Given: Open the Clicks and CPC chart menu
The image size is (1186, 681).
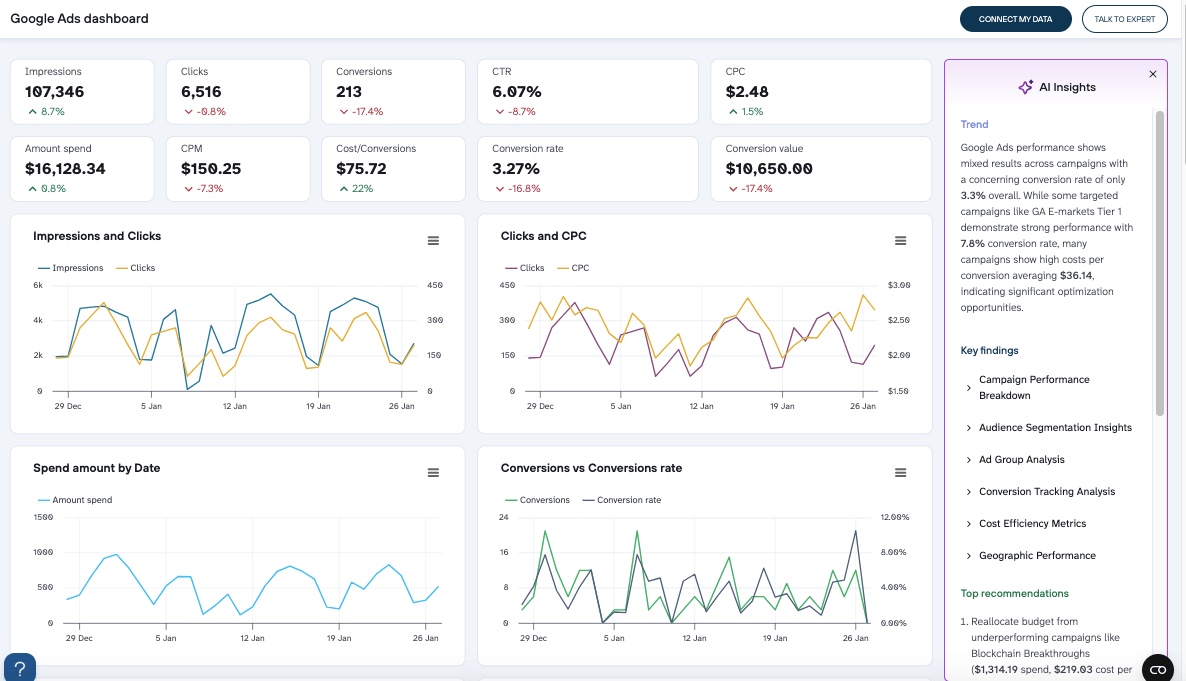Looking at the screenshot, I should click(x=900, y=240).
